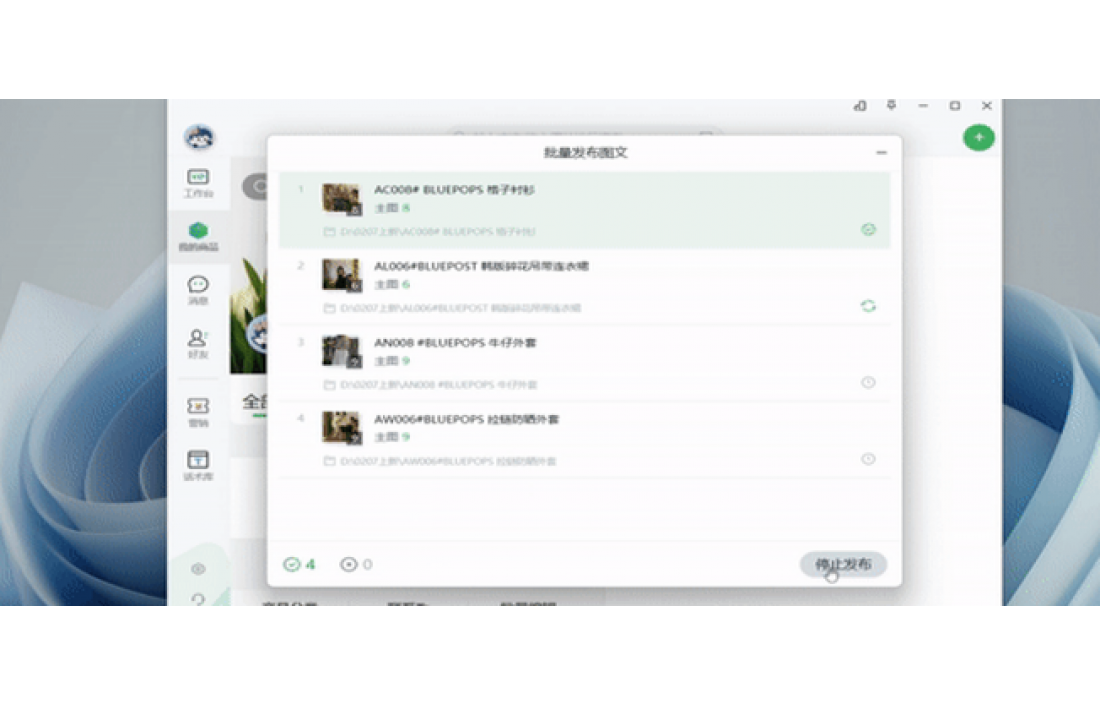Click the completed status icon for AC008 item

(868, 229)
